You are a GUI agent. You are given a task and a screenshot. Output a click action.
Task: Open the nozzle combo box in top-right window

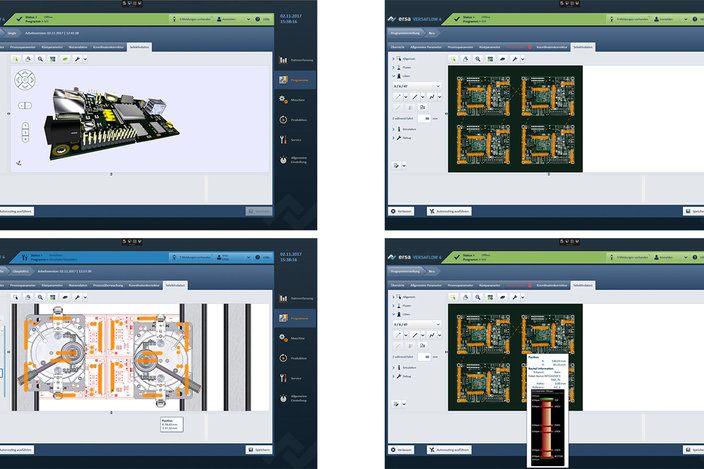(x=417, y=86)
